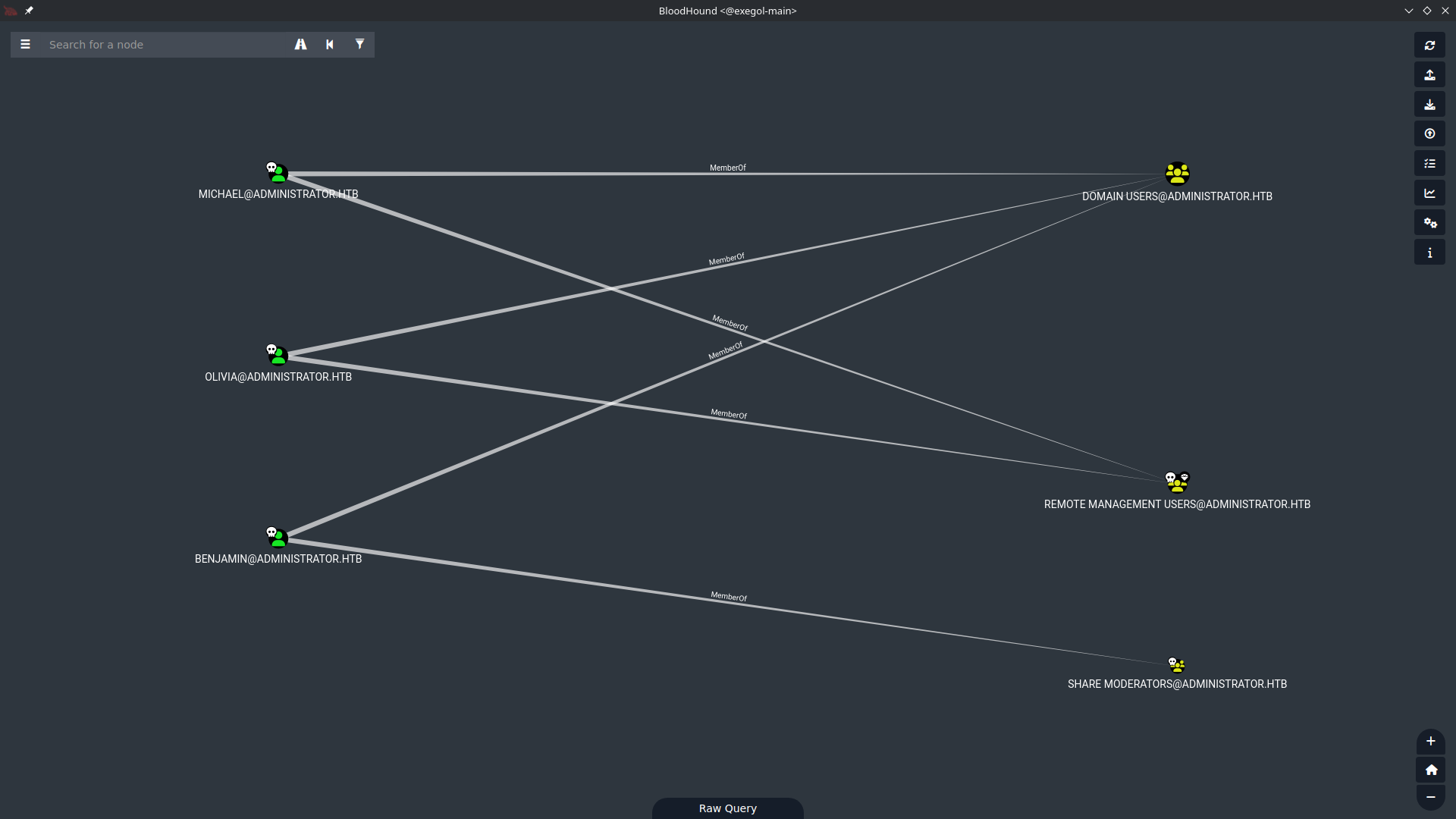This screenshot has height=819, width=1456.
Task: Open the edge filter funnel icon
Action: (359, 45)
